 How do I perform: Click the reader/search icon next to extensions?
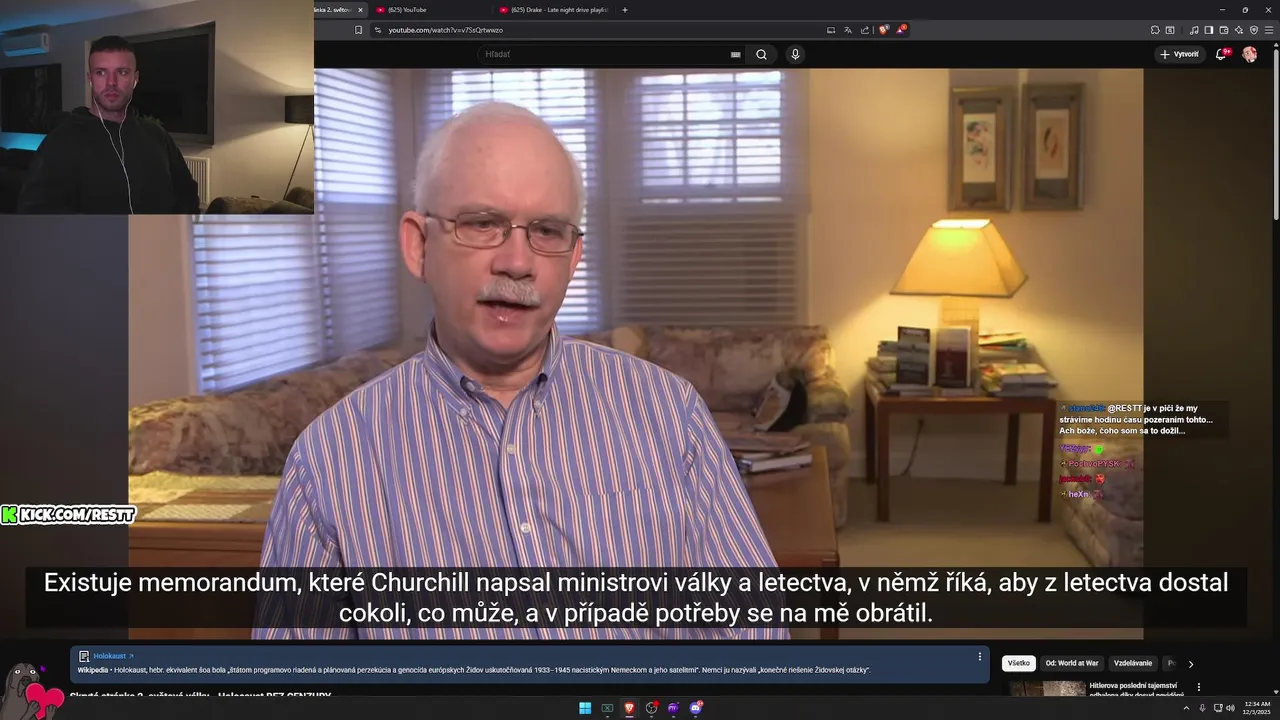click(x=1170, y=30)
